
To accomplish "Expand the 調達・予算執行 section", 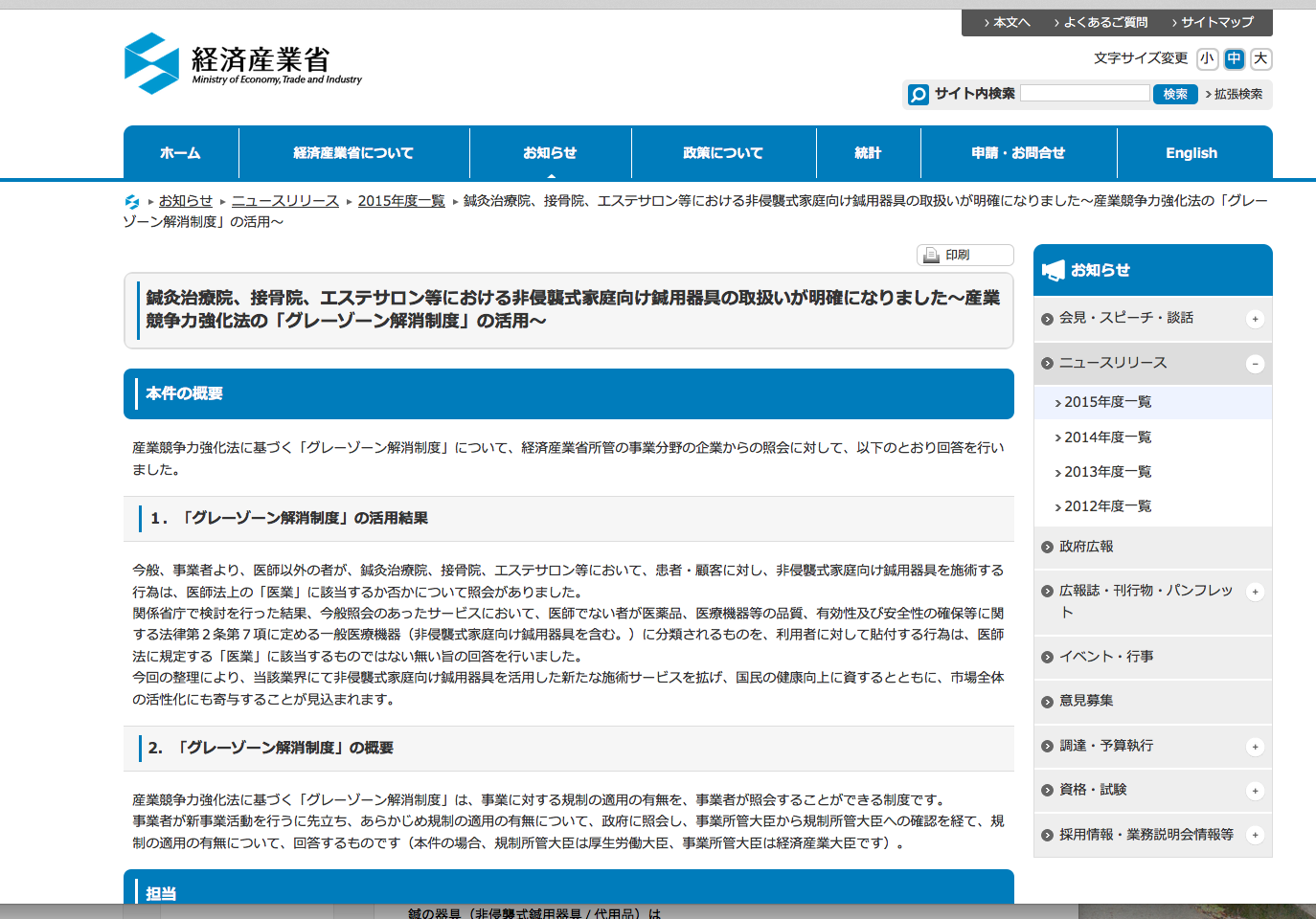I will [1255, 747].
